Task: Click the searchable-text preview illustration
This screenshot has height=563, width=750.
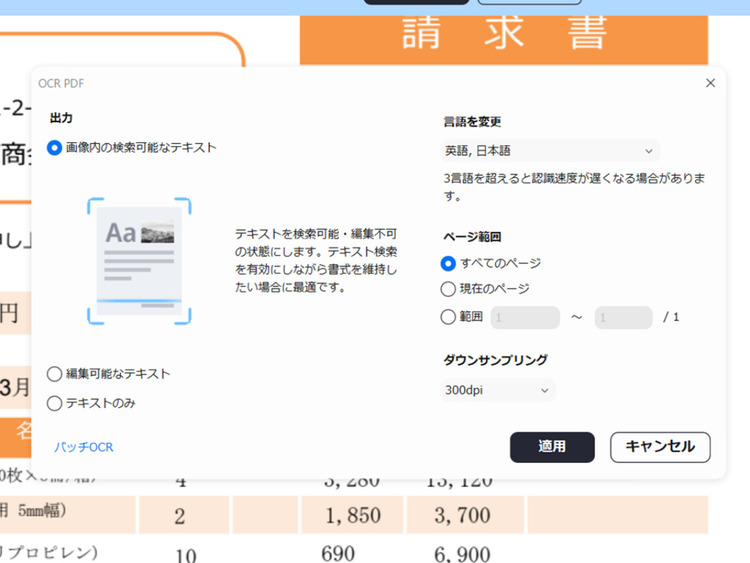Action: pyautogui.click(x=139, y=261)
